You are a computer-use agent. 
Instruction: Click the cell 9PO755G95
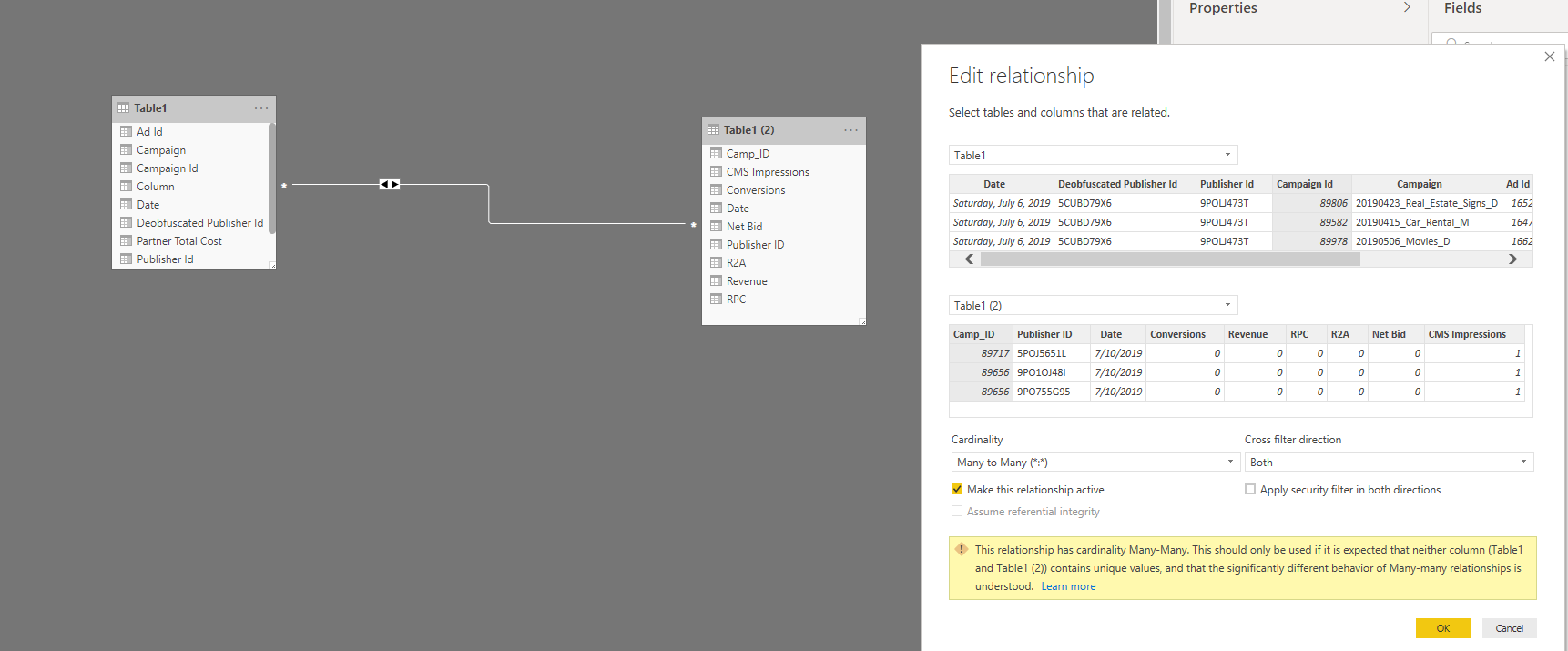pyautogui.click(x=1052, y=392)
